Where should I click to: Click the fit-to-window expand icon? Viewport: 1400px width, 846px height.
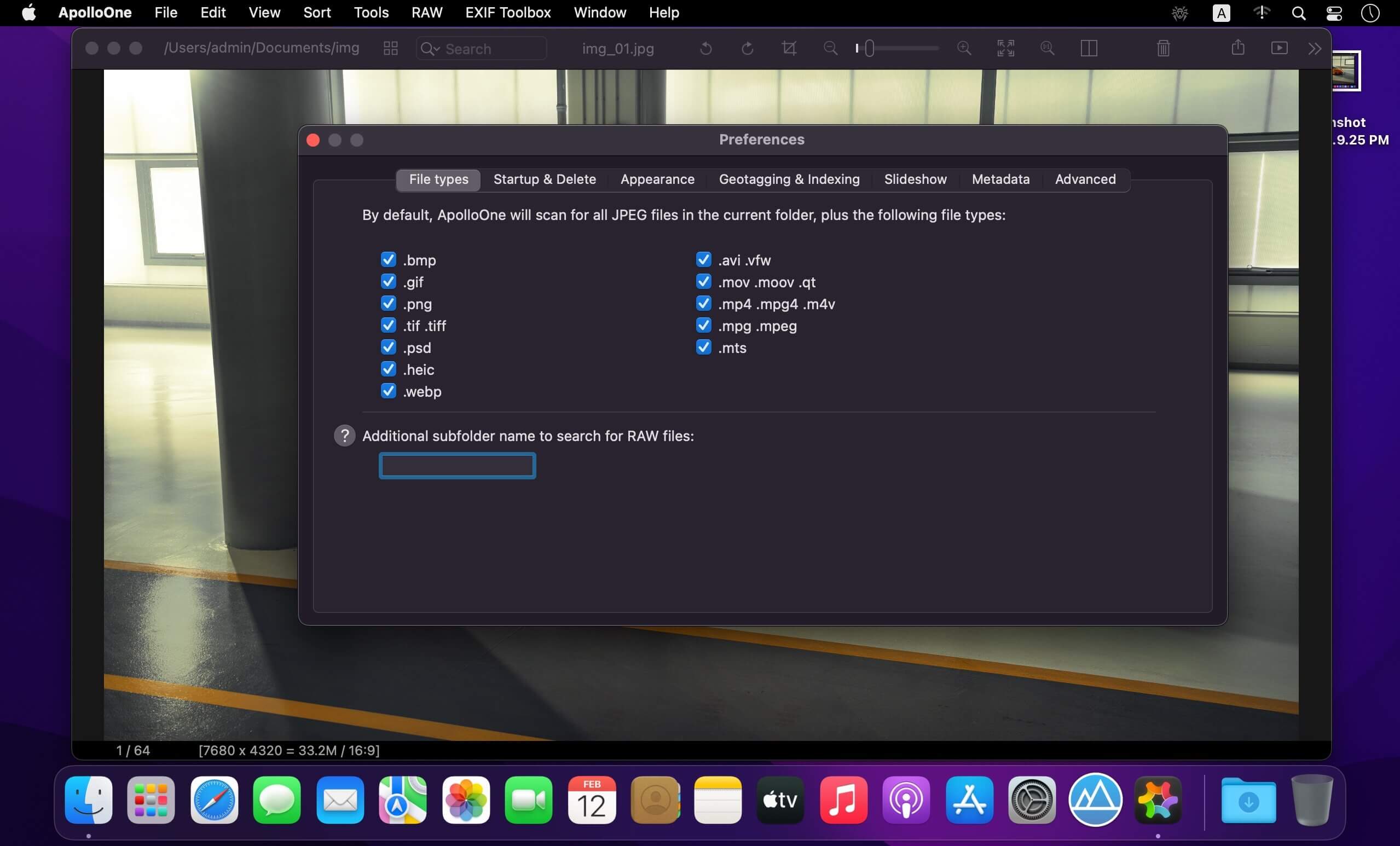pos(1006,48)
